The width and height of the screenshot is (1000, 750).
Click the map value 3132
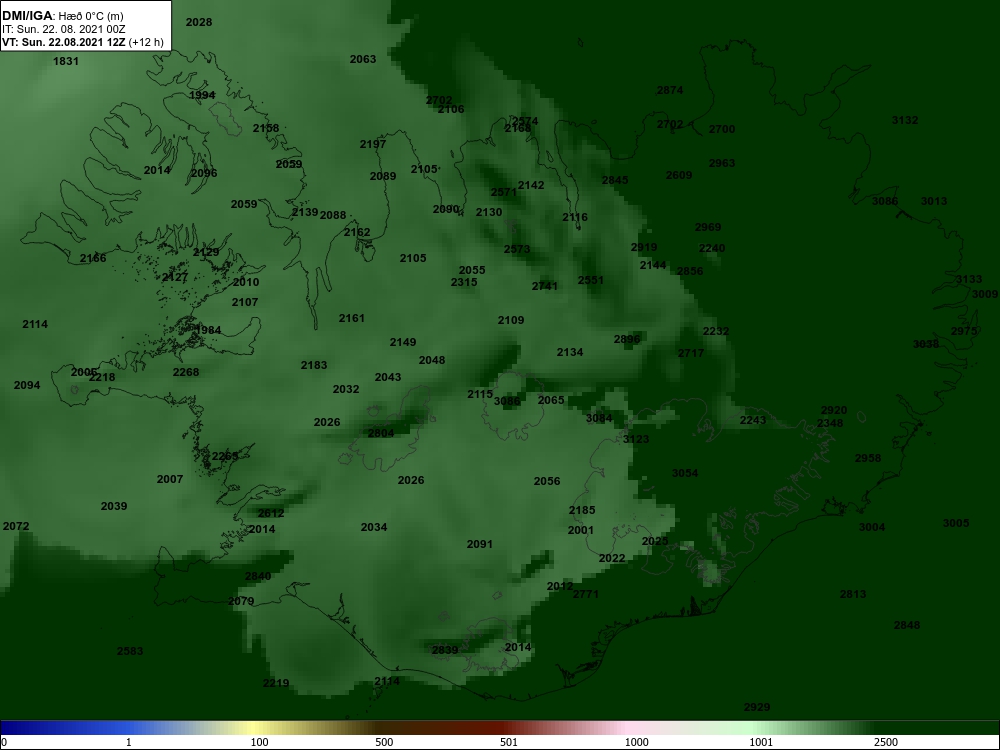coord(905,121)
